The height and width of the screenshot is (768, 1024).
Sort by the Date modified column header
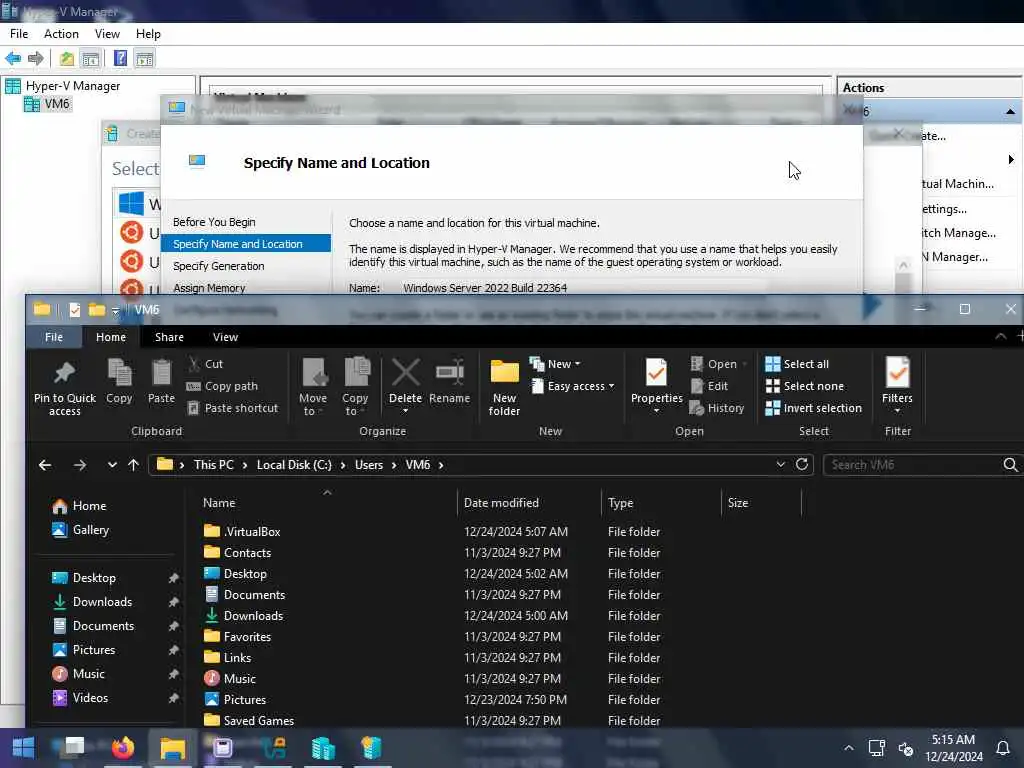coord(501,503)
